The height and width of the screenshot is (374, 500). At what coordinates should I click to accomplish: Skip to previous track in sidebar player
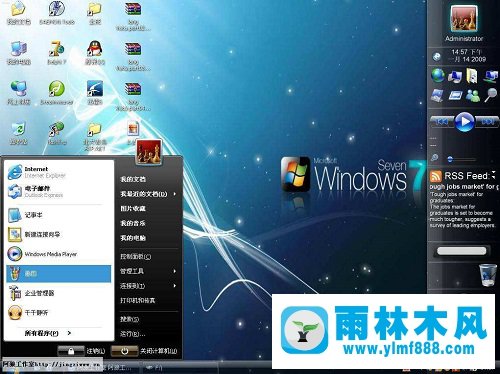pos(442,122)
